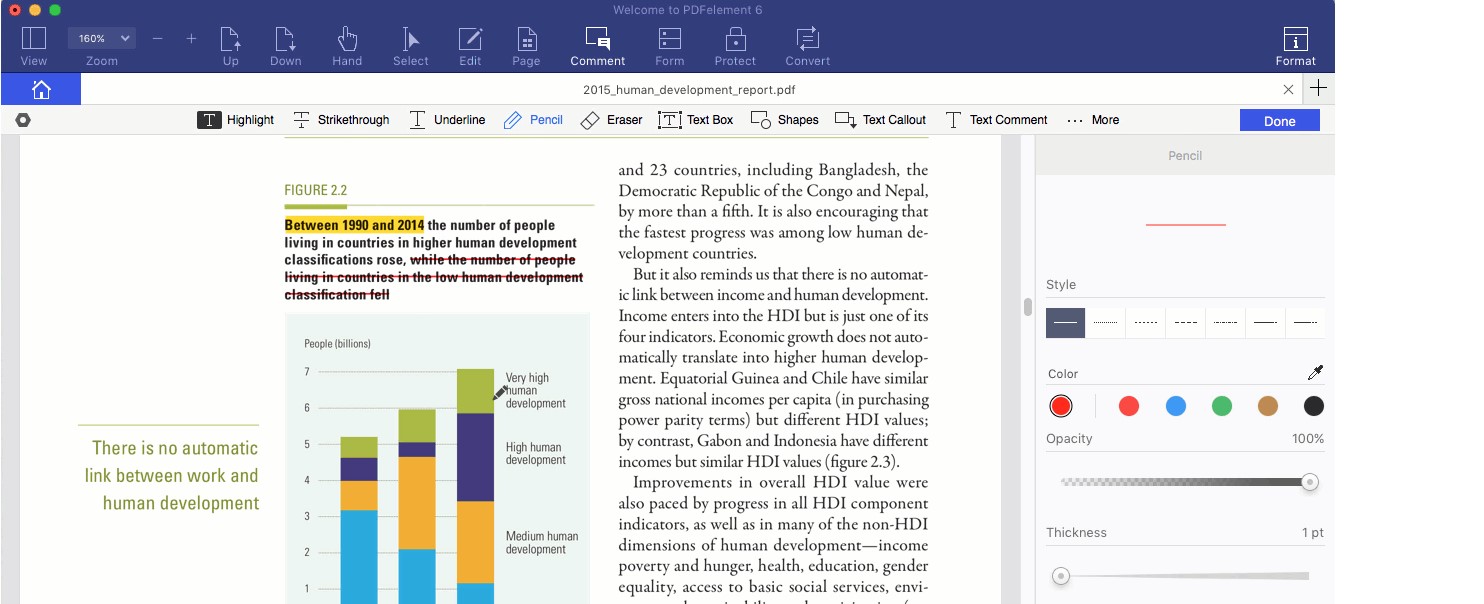Open a new document tab
Screen dimensions: 1484x604
pos(1318,88)
